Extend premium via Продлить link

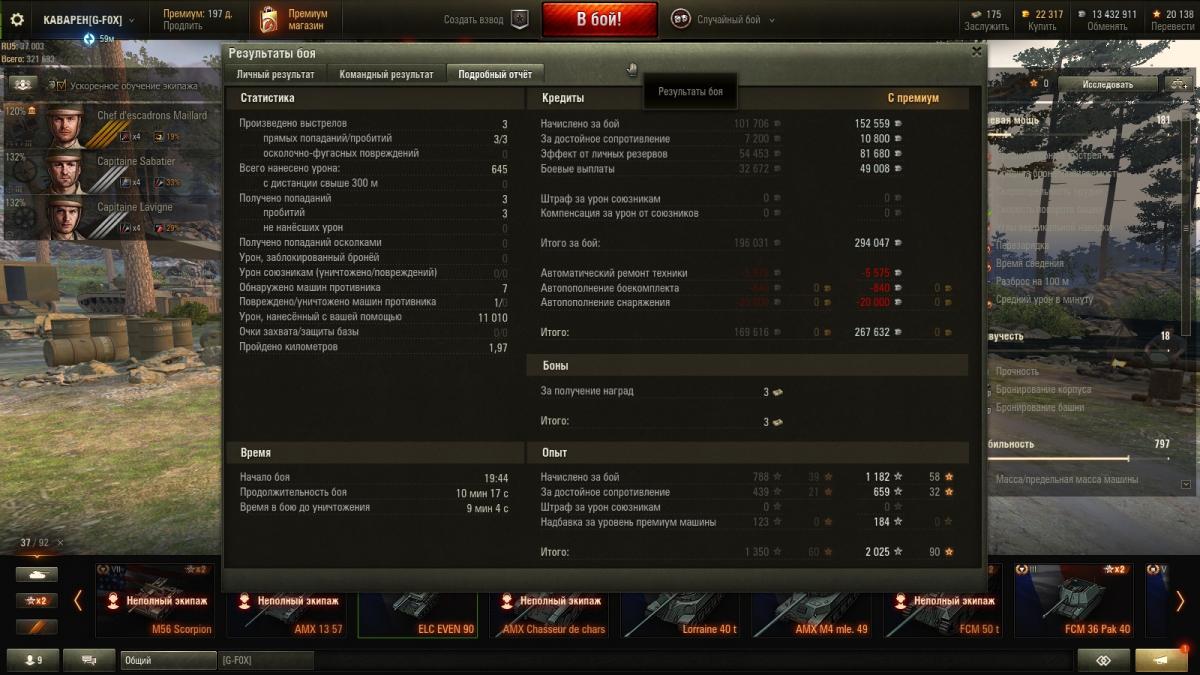[182, 26]
